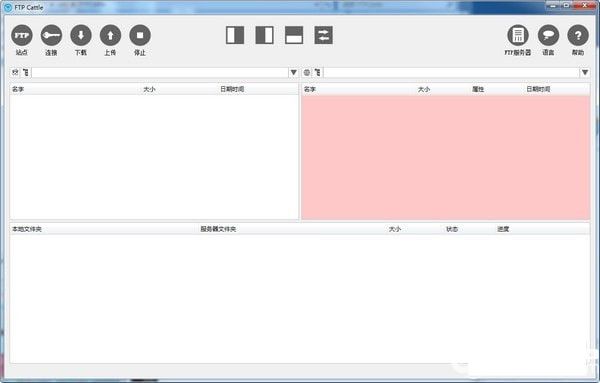
Task: Open the FTP site manager (站点)
Action: pyautogui.click(x=22, y=36)
